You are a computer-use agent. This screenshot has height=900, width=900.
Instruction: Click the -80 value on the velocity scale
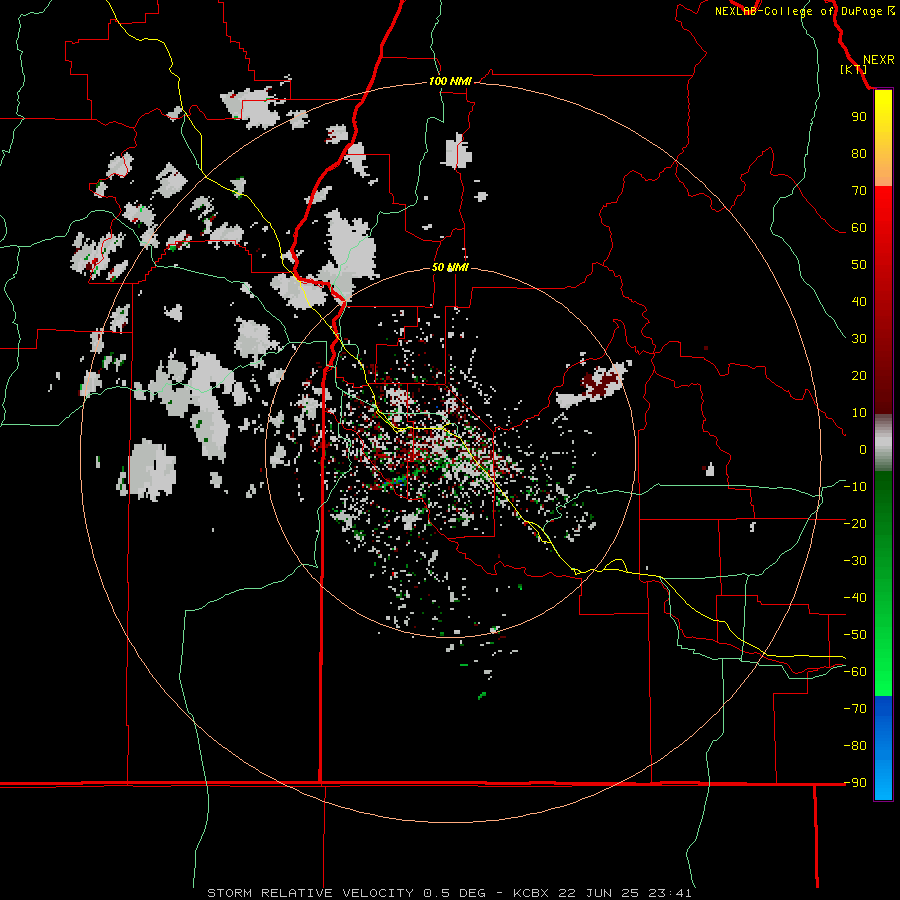[855, 746]
